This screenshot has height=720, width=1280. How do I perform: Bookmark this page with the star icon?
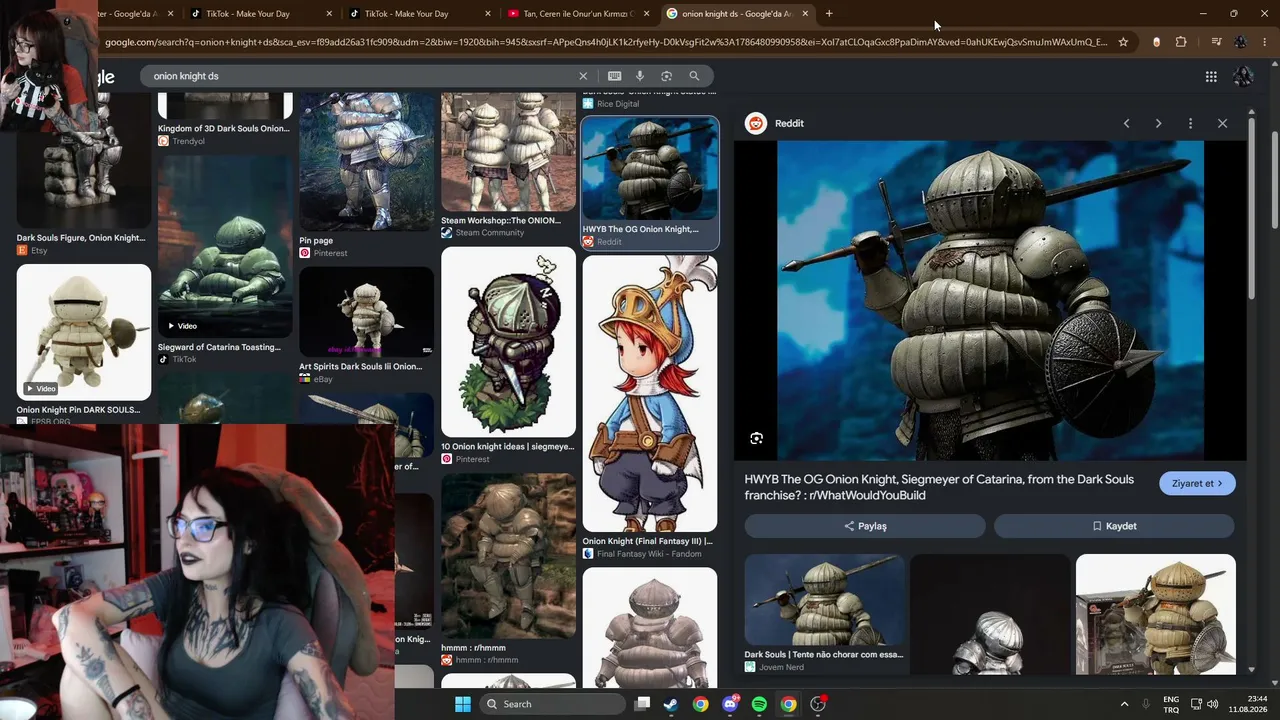[1123, 42]
